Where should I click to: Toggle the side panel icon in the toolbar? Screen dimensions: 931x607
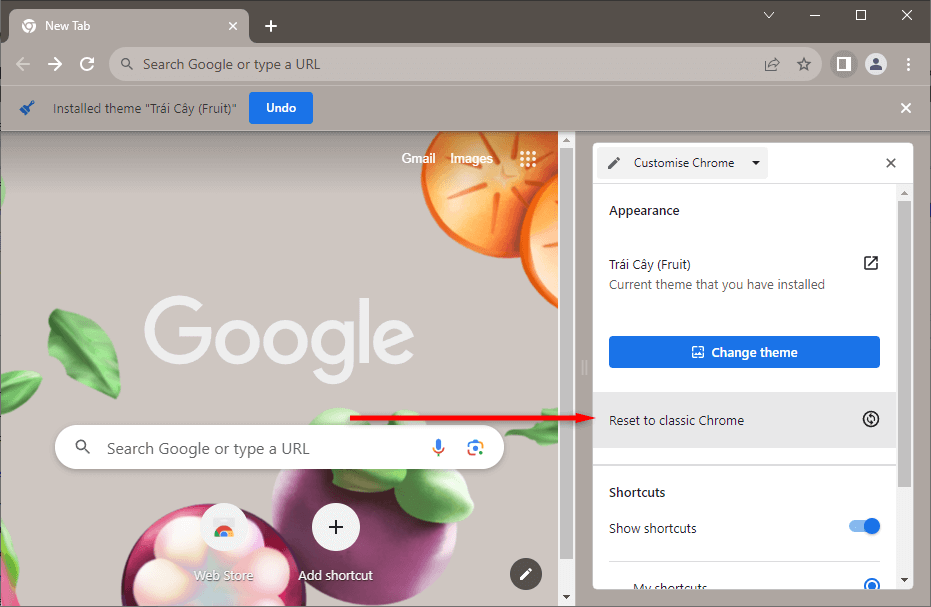point(844,64)
